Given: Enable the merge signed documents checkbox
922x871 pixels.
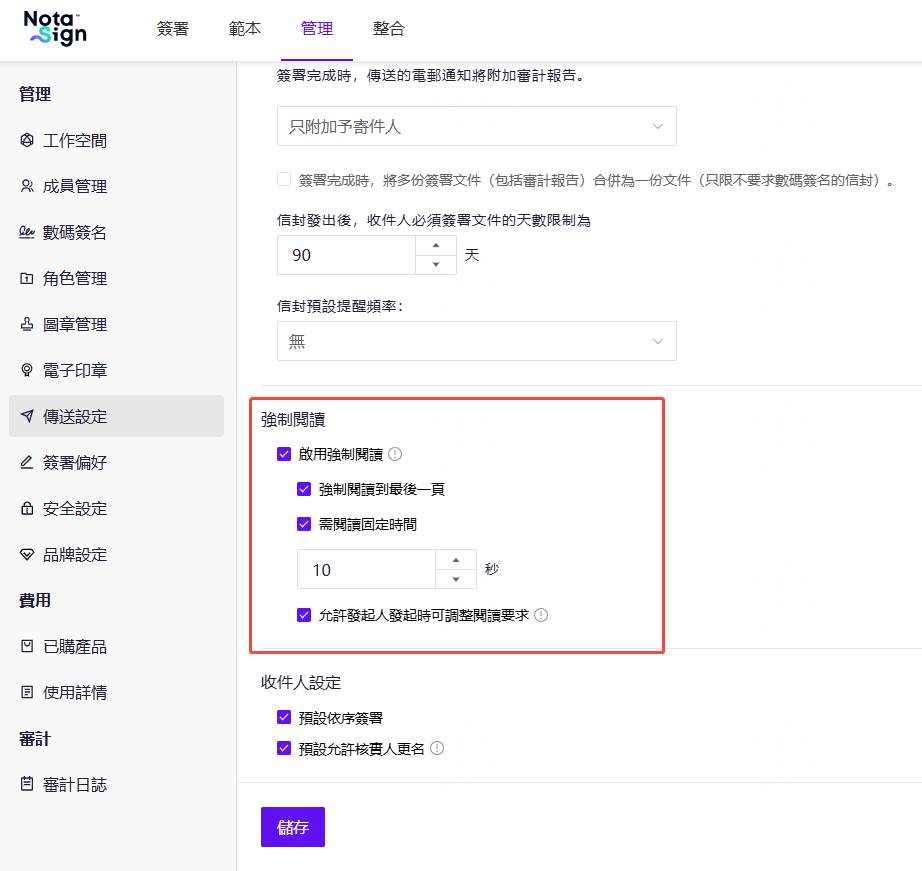Looking at the screenshot, I should pyautogui.click(x=284, y=179).
